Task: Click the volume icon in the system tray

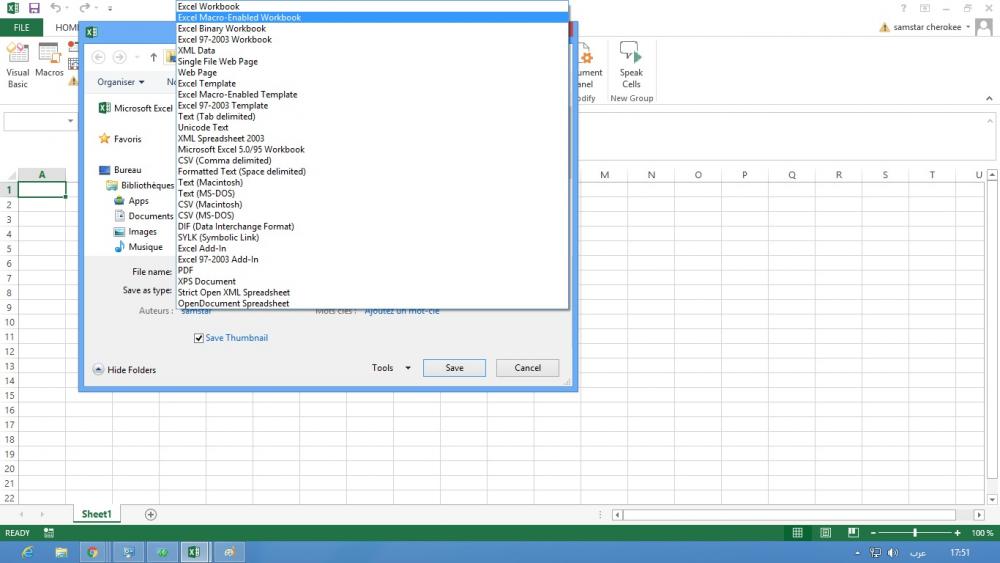Action: (893, 553)
